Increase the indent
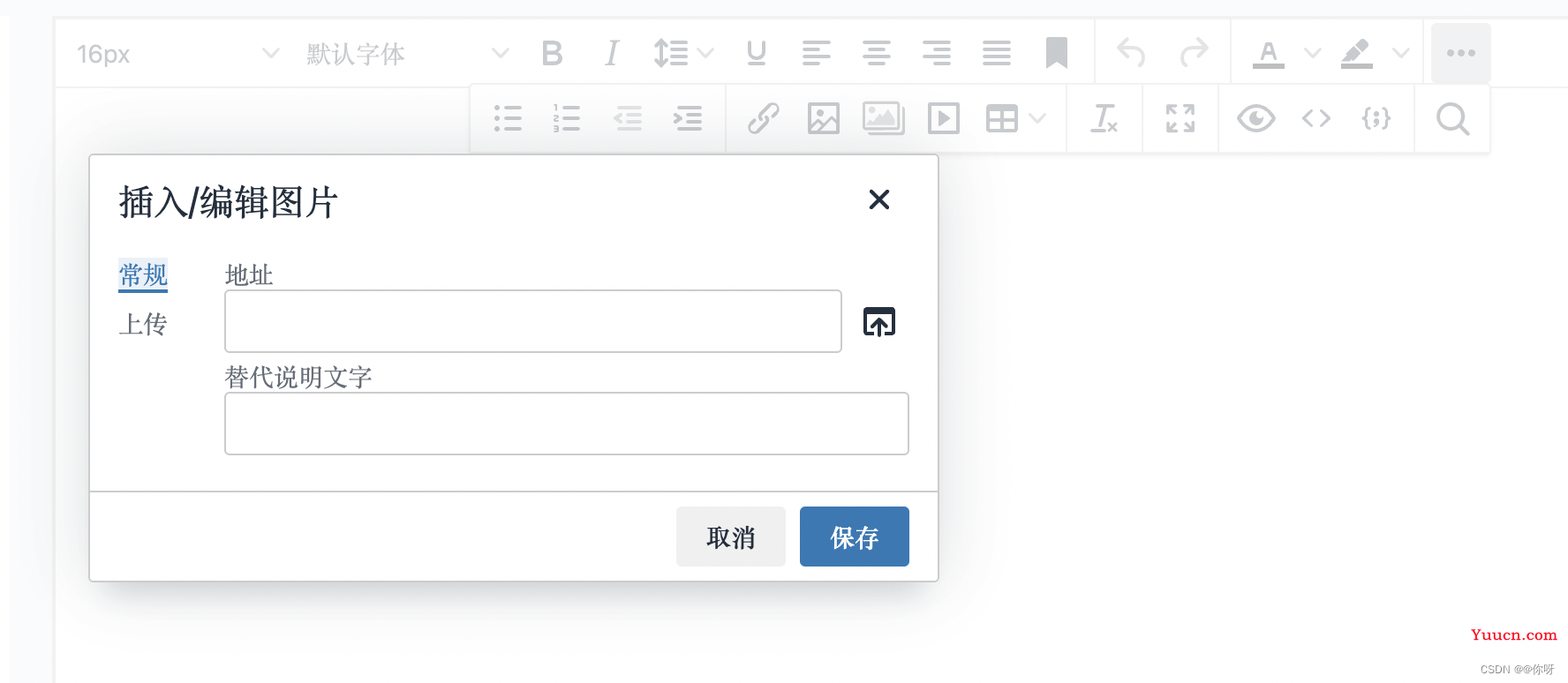The width and height of the screenshot is (1568, 683). click(688, 118)
